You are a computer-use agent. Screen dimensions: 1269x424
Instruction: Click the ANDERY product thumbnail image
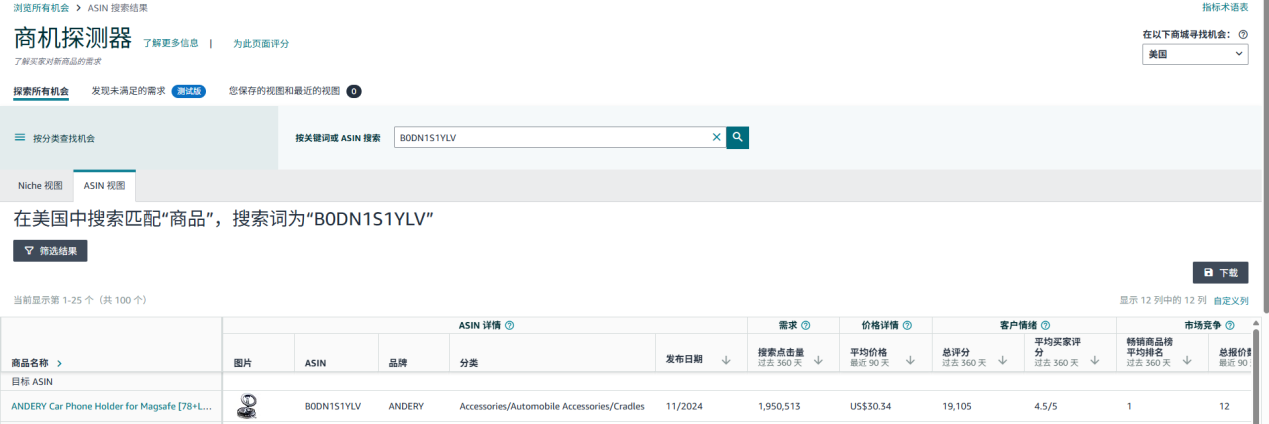[247, 406]
